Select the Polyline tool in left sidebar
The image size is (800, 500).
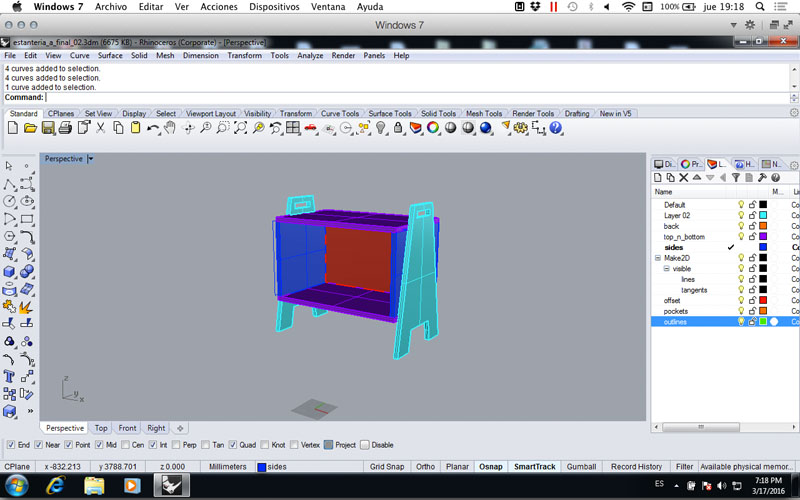(x=9, y=184)
